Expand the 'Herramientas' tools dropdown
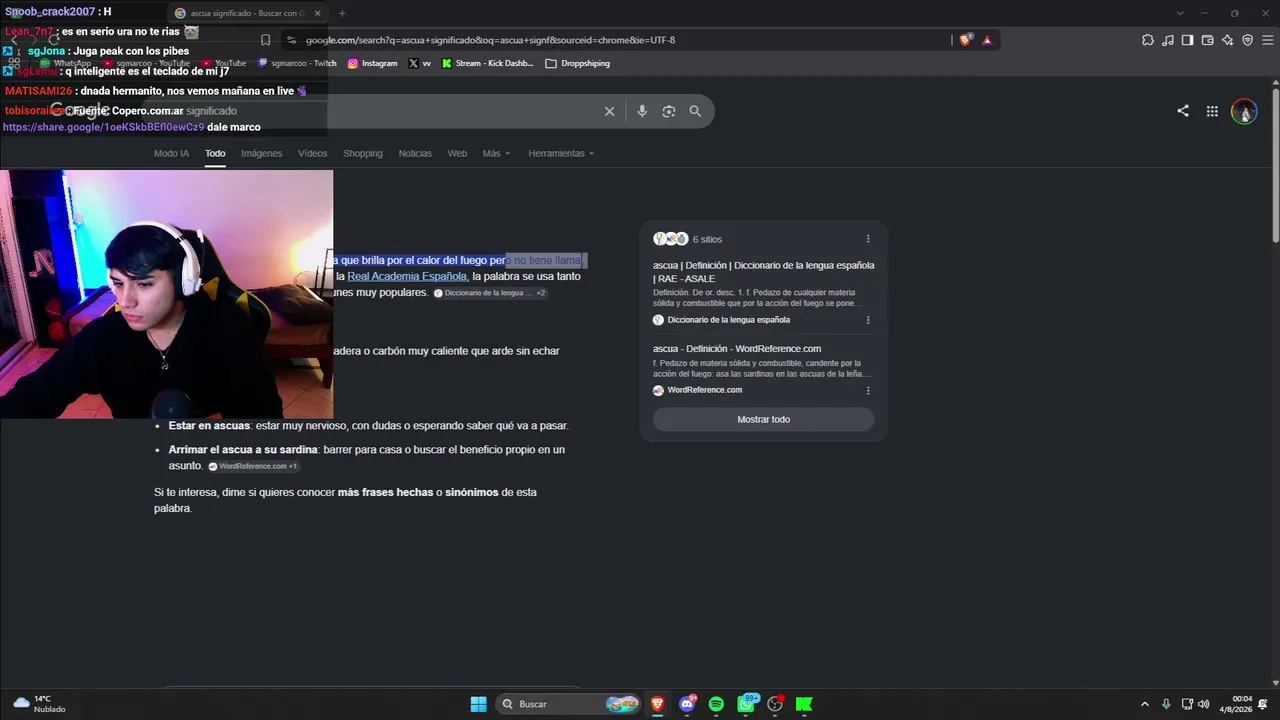Image resolution: width=1280 pixels, height=720 pixels. click(x=561, y=153)
